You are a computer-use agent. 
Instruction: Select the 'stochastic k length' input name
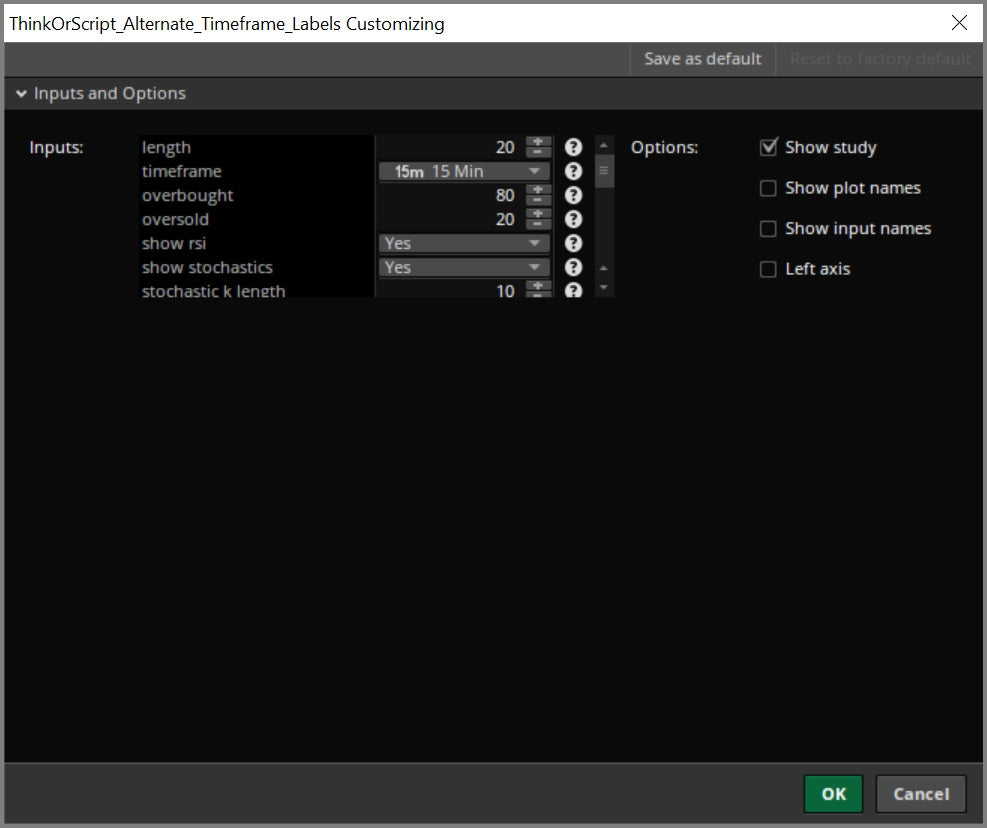[x=213, y=290]
